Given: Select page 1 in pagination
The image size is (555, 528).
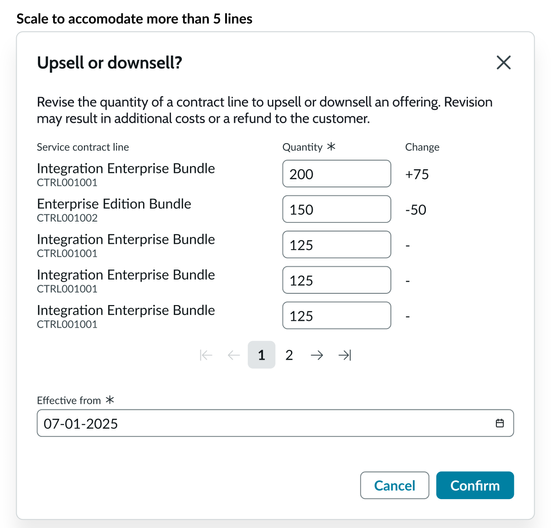Looking at the screenshot, I should pos(261,355).
